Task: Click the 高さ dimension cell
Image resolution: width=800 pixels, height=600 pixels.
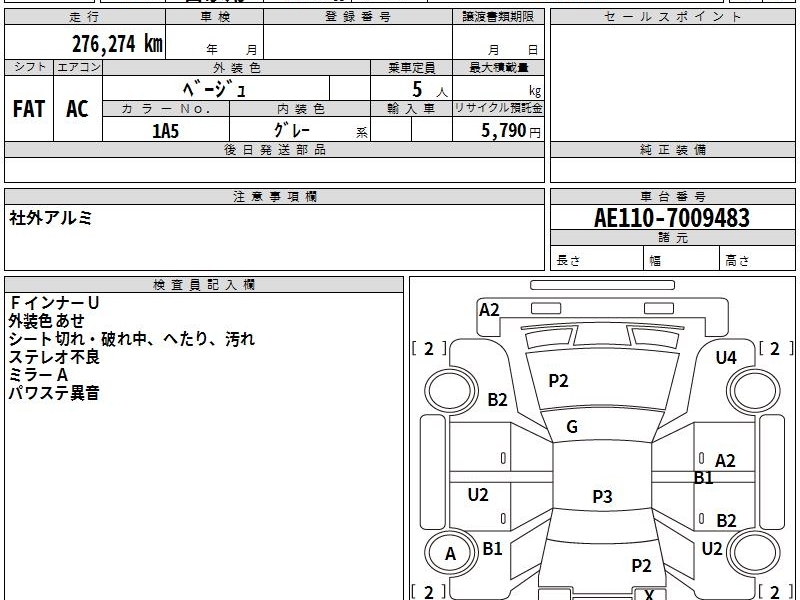Action: [757, 258]
